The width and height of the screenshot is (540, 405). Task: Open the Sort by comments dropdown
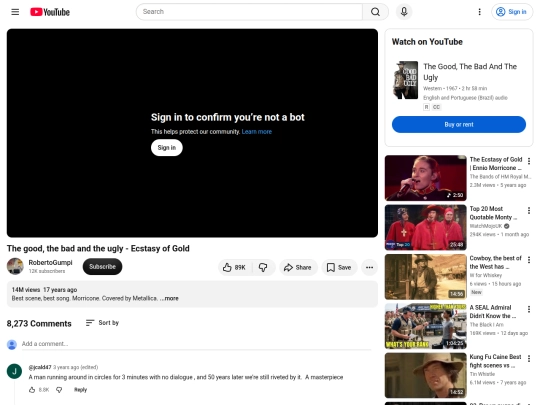[x=102, y=323]
